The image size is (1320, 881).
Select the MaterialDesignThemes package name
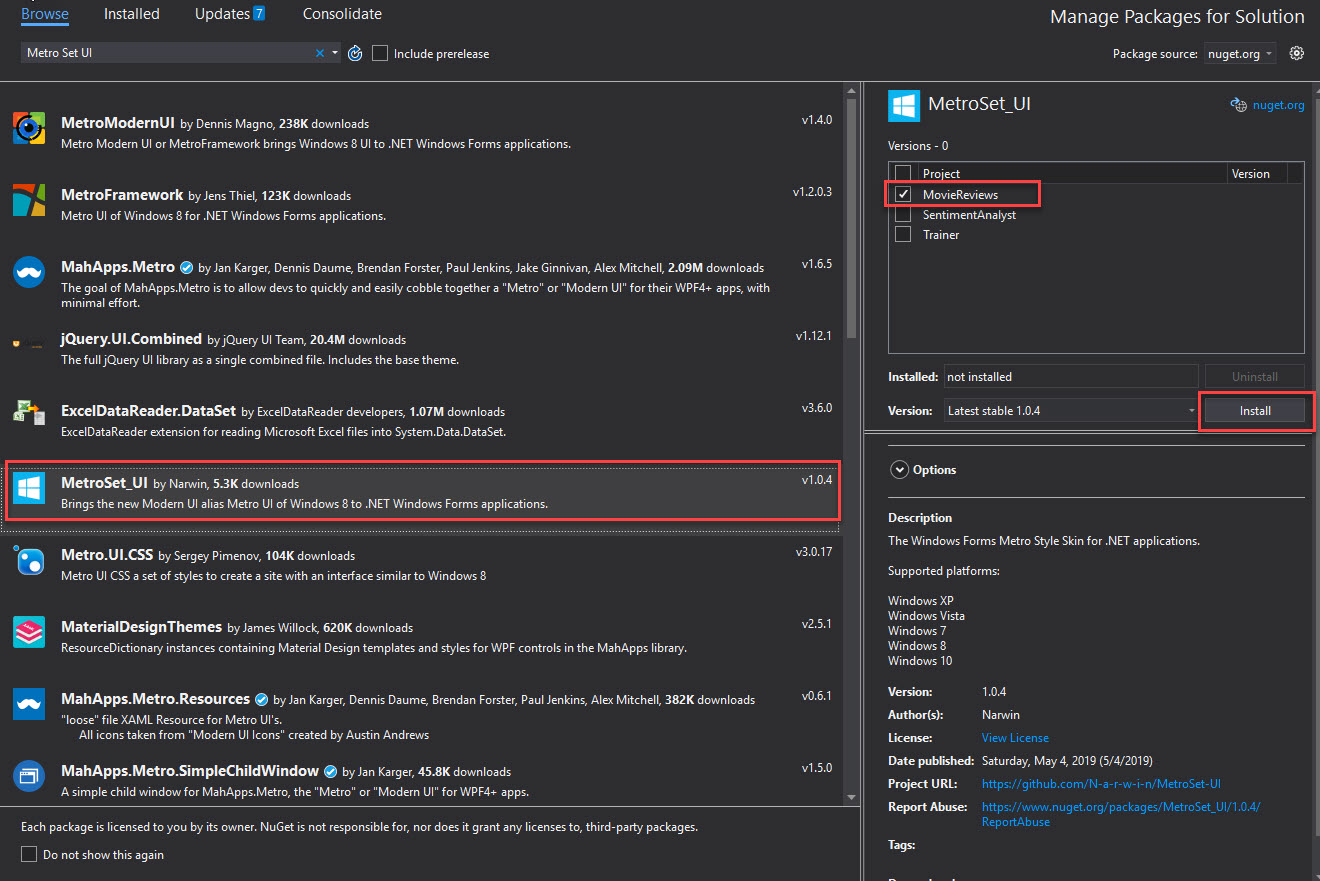[141, 627]
